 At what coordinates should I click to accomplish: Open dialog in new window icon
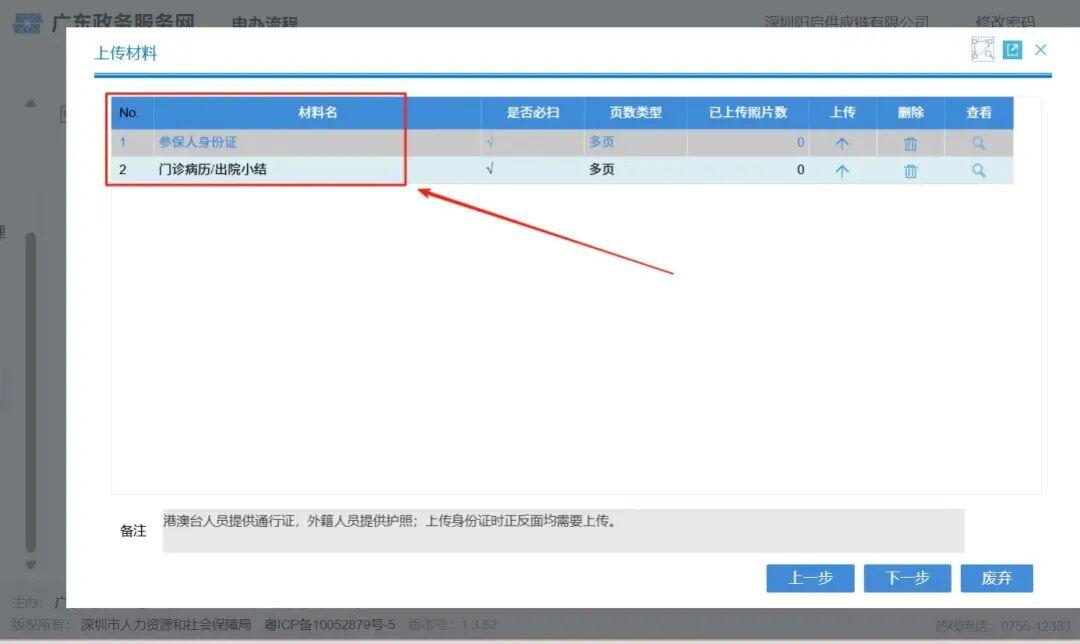[x=1012, y=49]
